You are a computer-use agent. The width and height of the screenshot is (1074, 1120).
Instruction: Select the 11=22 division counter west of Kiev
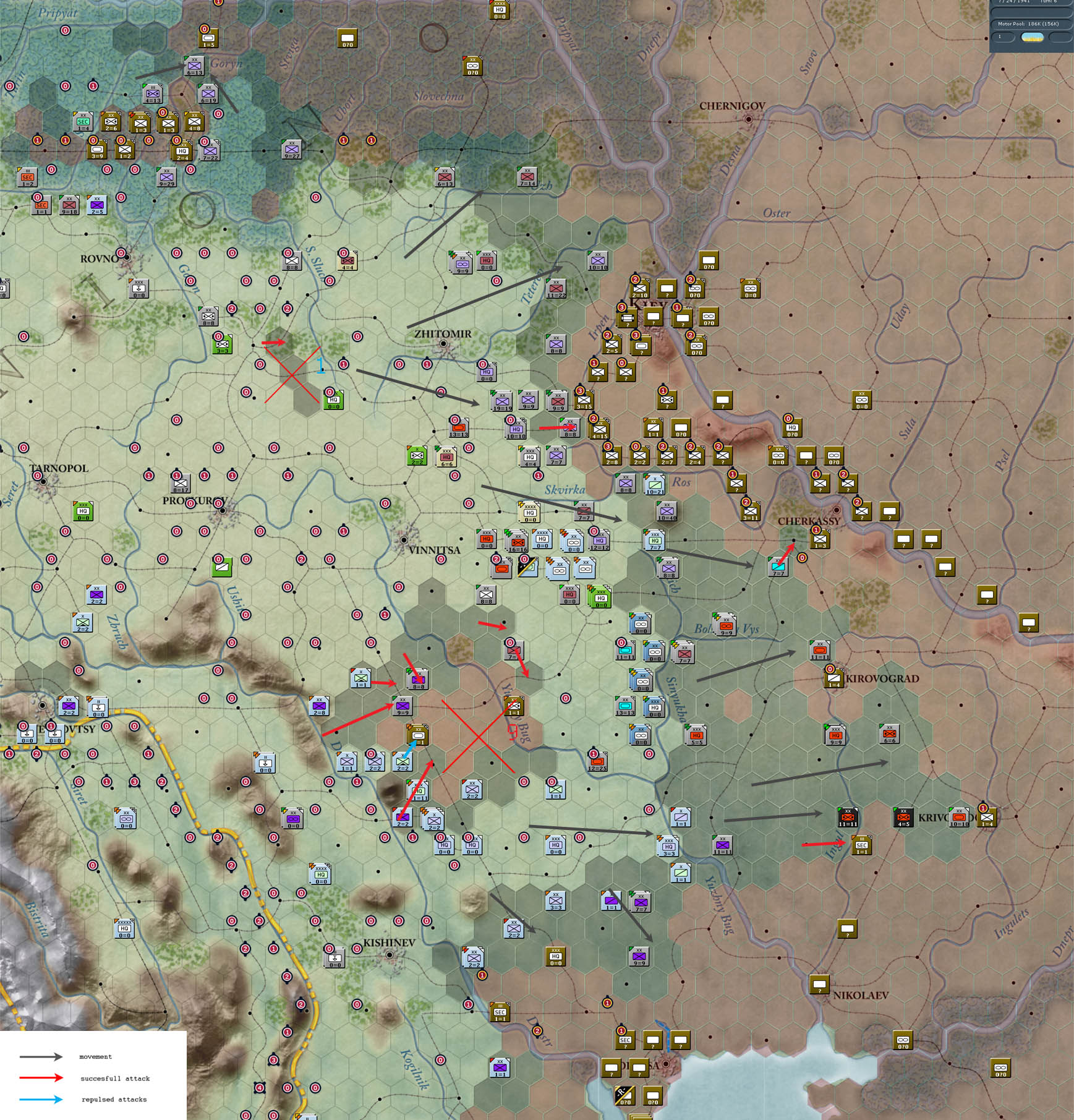coord(557,287)
